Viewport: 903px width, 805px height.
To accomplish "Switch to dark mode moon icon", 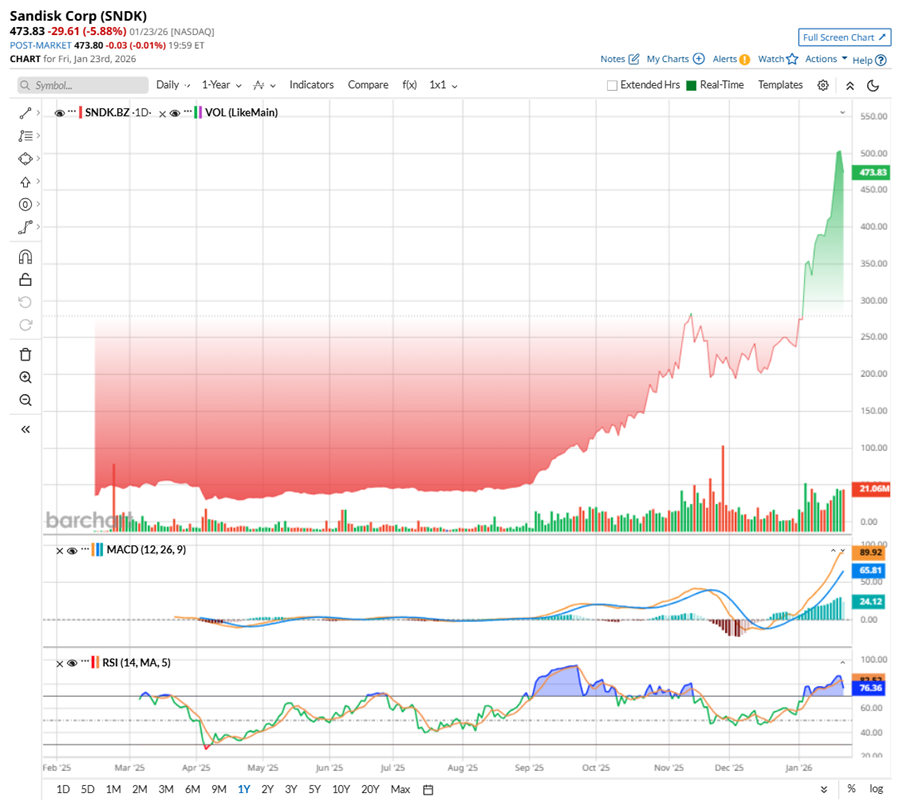I will pos(872,86).
